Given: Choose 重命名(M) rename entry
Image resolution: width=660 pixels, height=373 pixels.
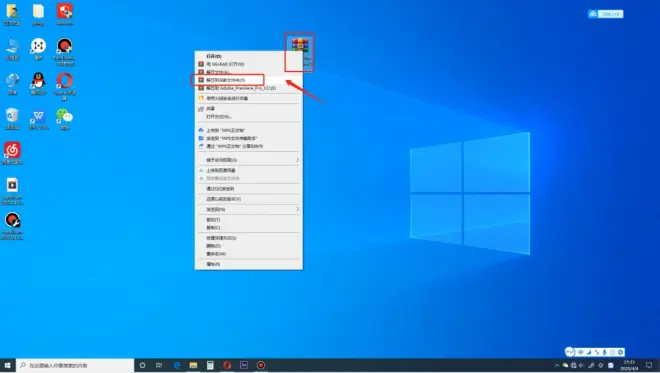Looking at the screenshot, I should point(248,254).
